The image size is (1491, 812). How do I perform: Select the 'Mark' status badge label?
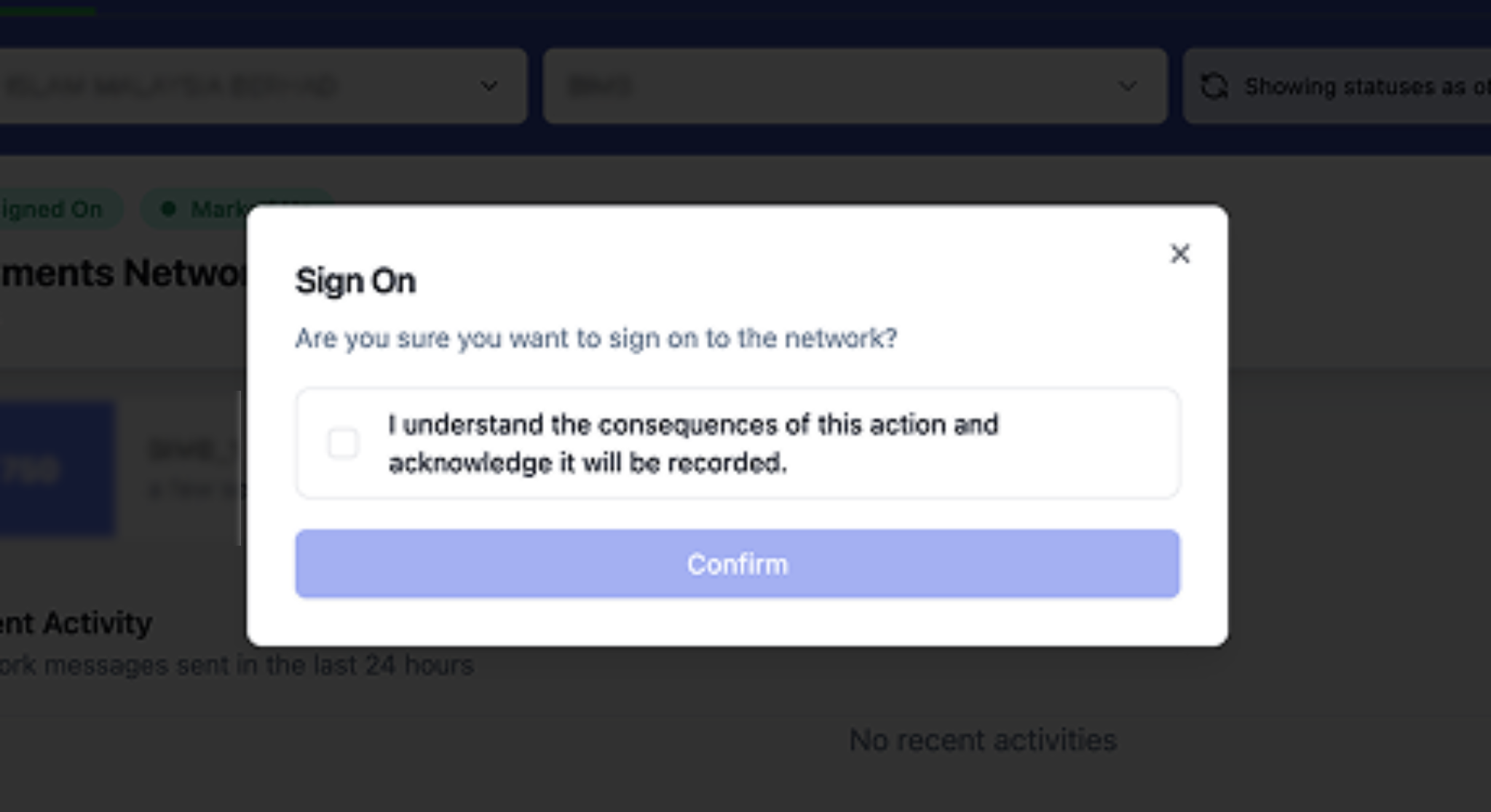[x=217, y=210]
